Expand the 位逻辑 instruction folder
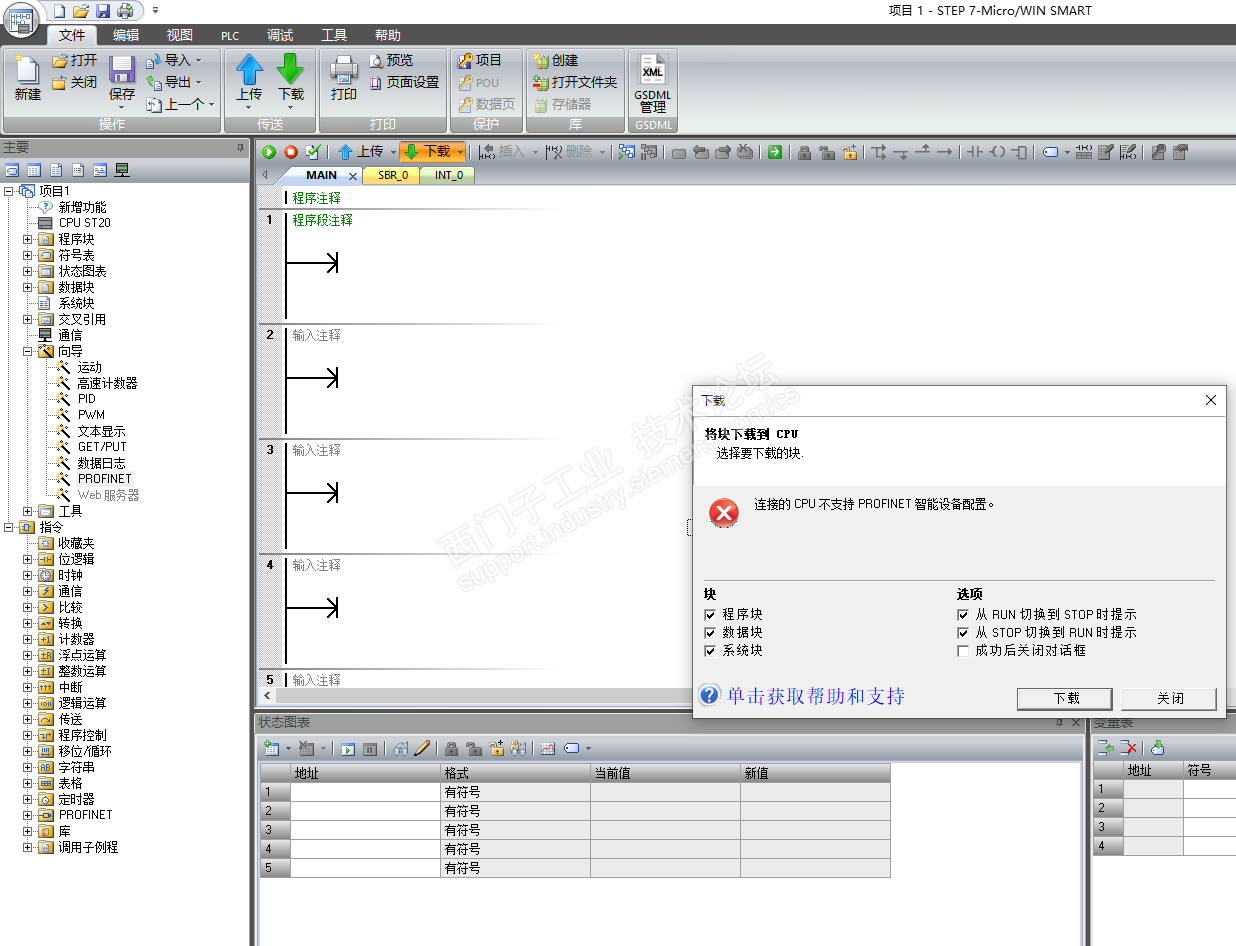Screen dimensions: 1236x946 point(28,559)
